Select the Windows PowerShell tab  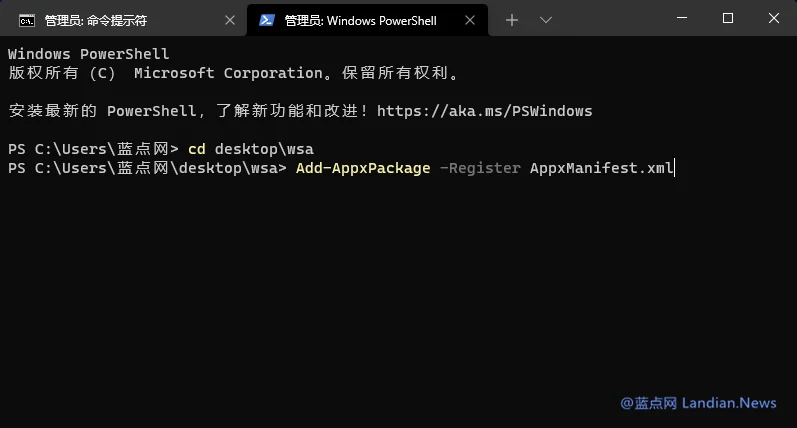[367, 20]
